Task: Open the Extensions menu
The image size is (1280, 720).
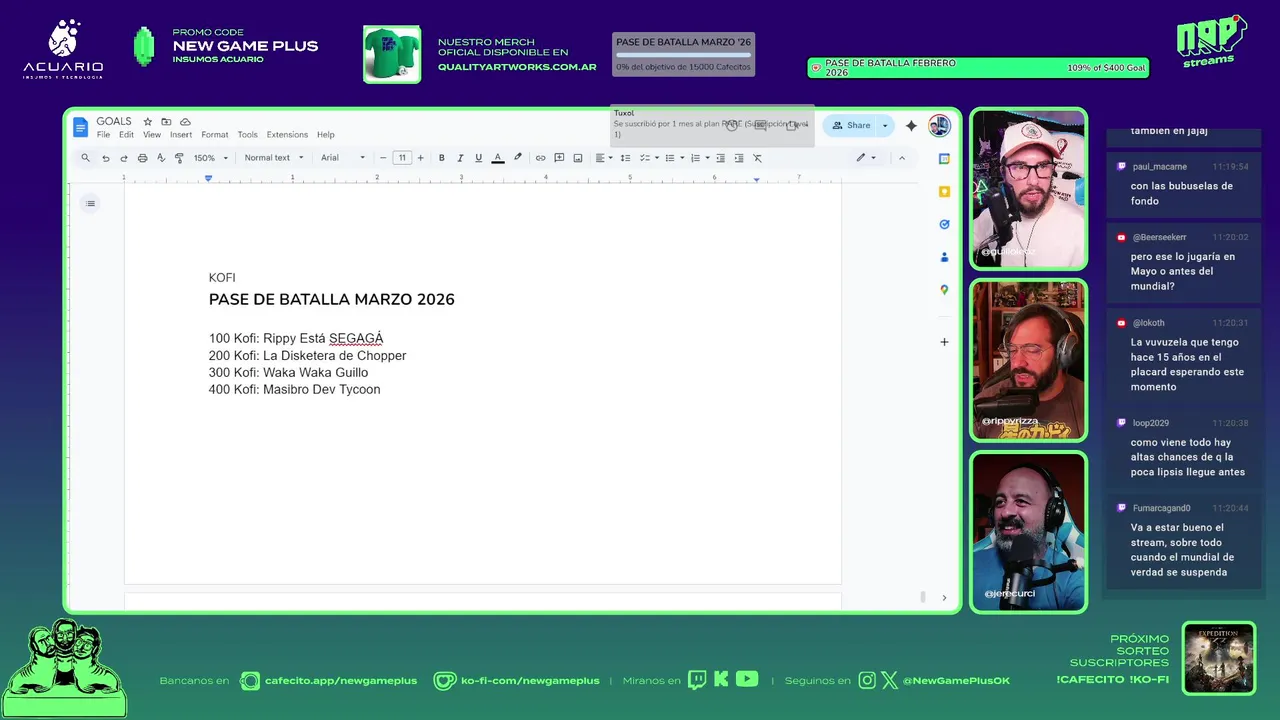Action: tap(287, 135)
